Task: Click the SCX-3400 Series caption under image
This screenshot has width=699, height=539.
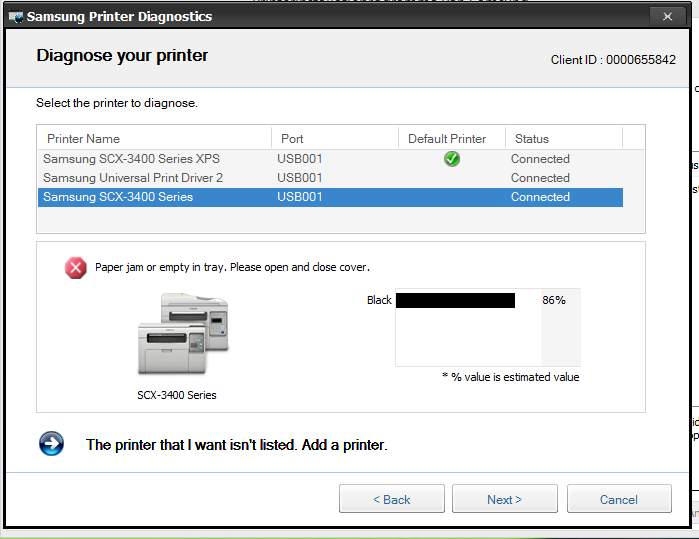Action: coord(177,395)
